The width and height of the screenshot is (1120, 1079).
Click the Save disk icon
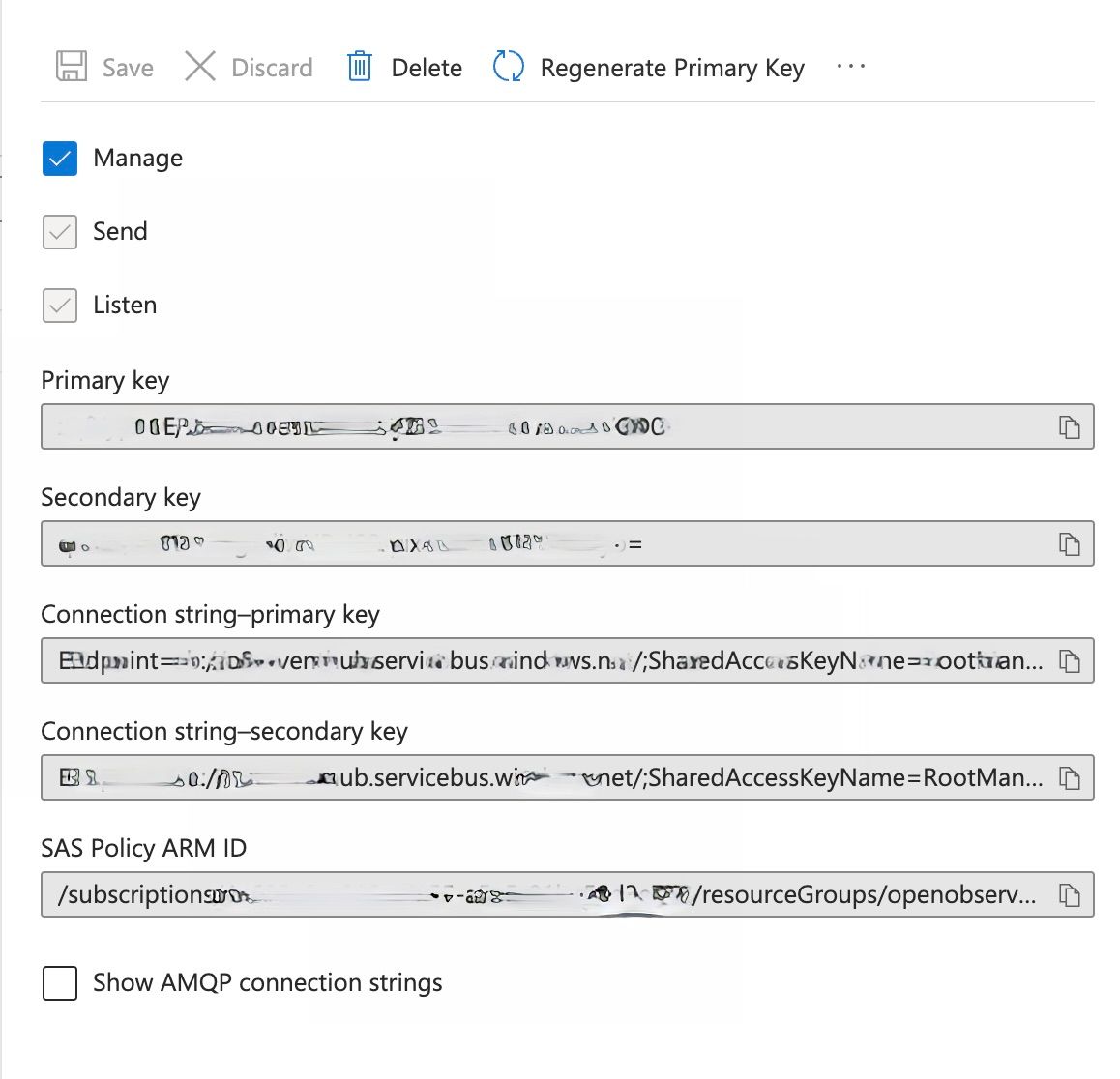(x=72, y=67)
